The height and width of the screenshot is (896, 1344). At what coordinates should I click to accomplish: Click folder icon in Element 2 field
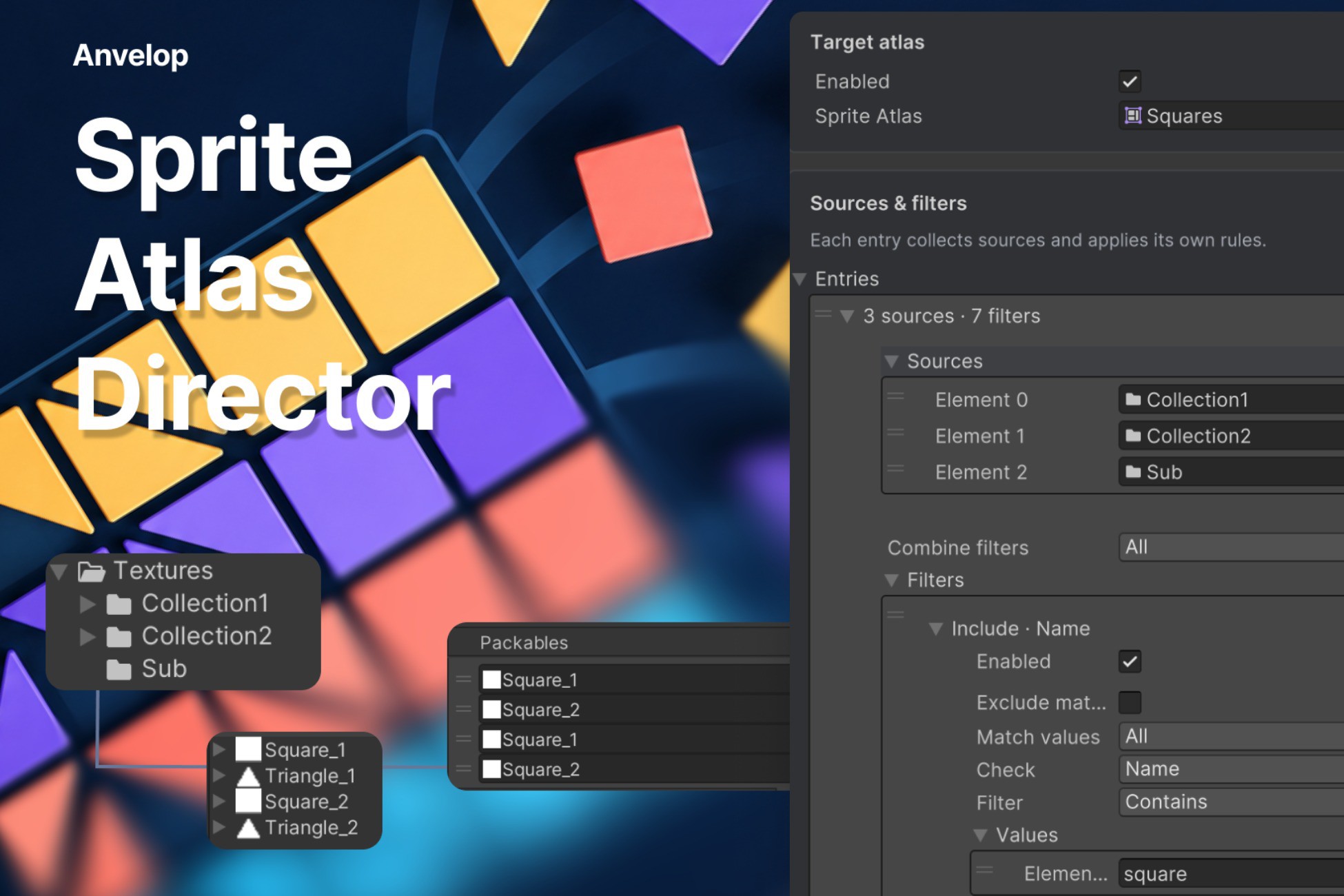(1133, 472)
